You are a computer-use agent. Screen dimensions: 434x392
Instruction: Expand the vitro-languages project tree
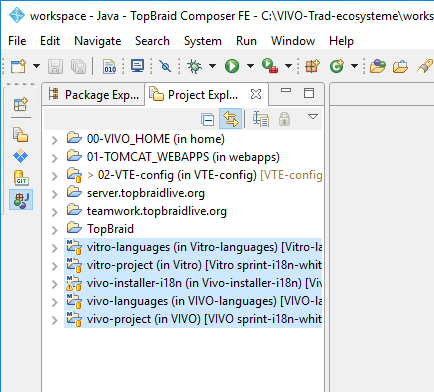(54, 248)
